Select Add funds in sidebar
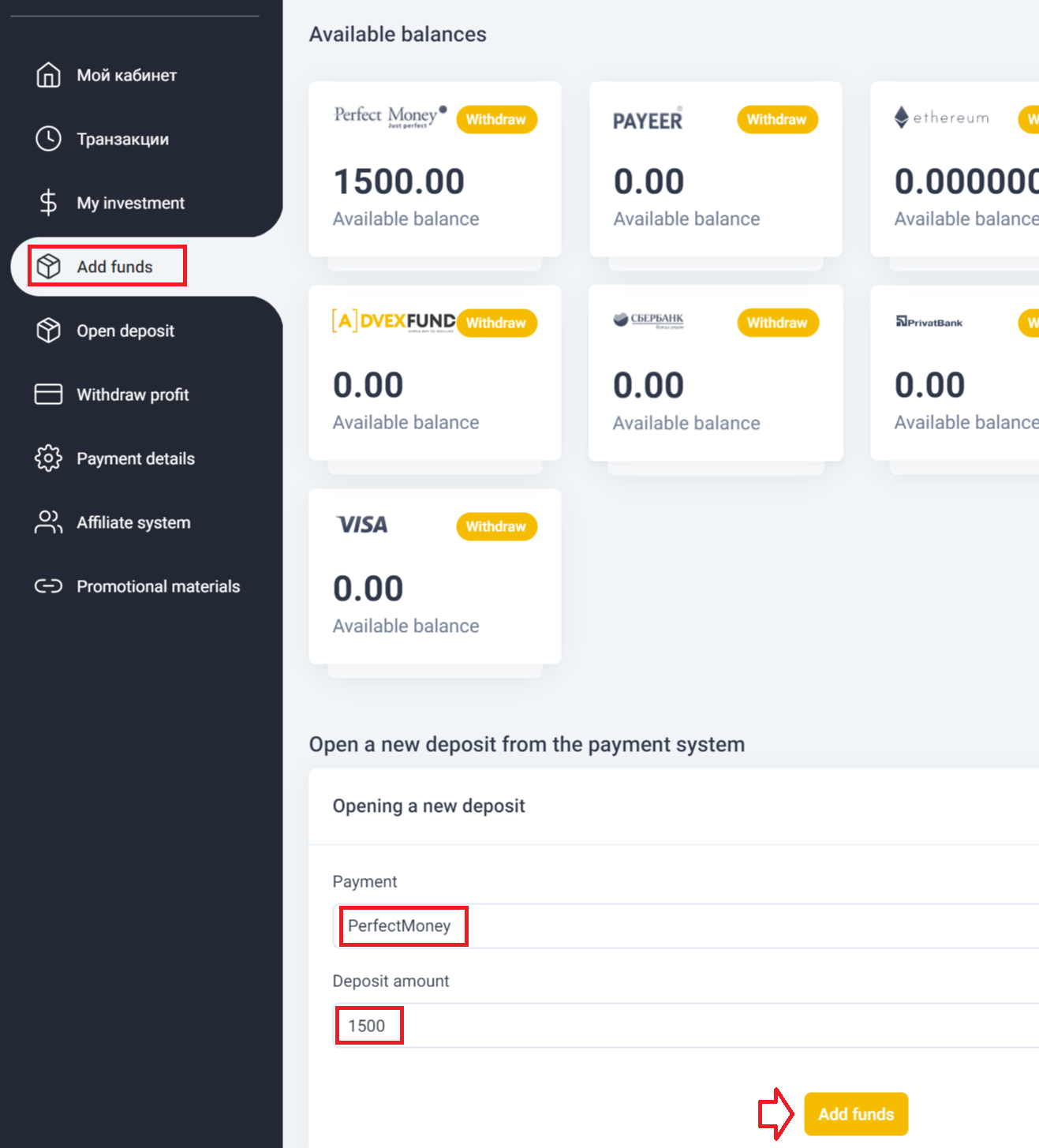1039x1148 pixels. coord(114,267)
